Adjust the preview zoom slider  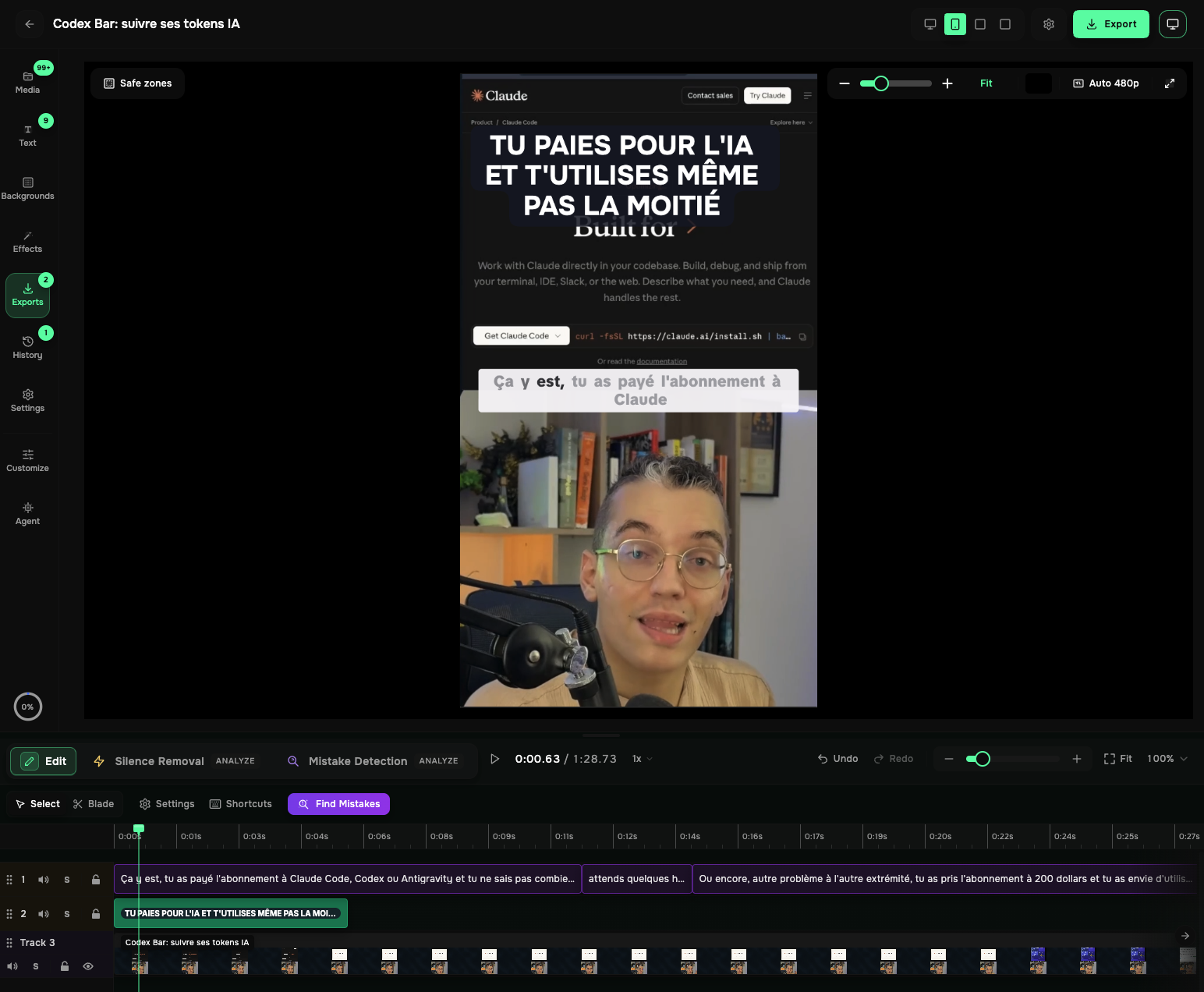pyautogui.click(x=896, y=83)
